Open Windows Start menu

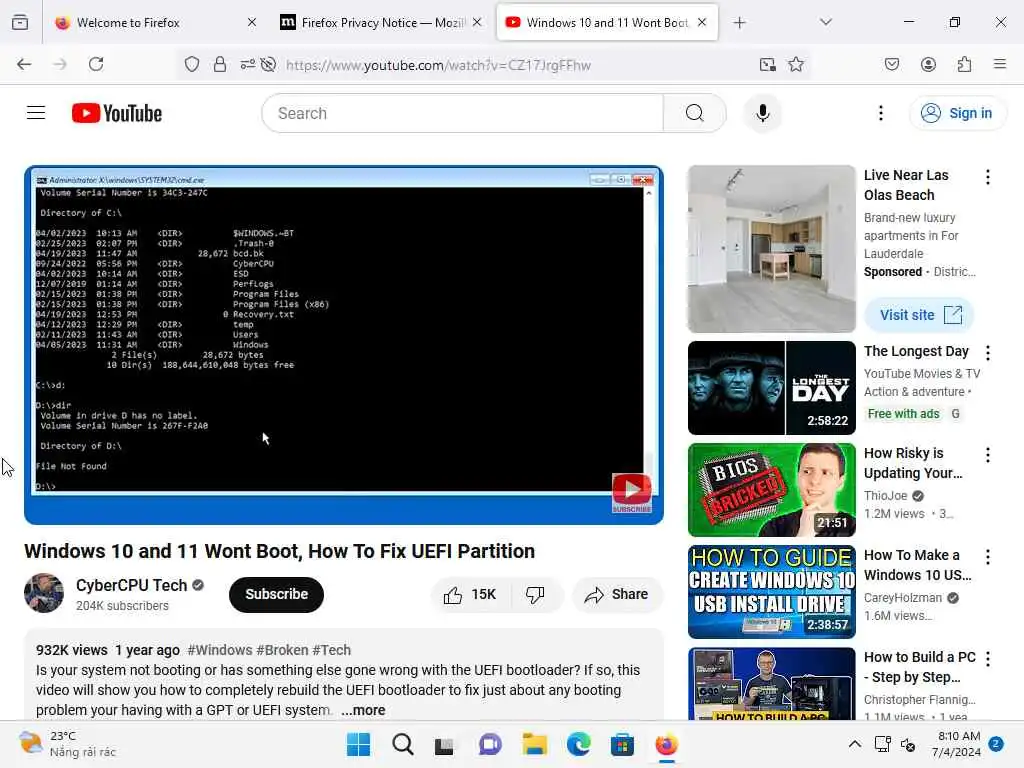click(358, 744)
